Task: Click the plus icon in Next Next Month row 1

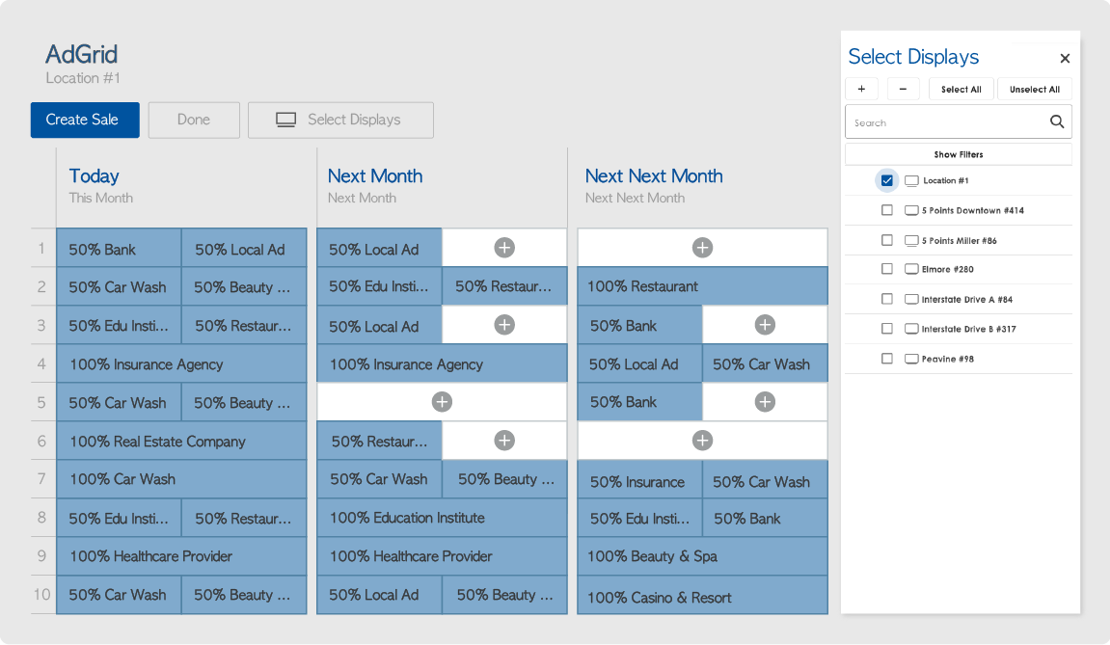Action: (702, 248)
